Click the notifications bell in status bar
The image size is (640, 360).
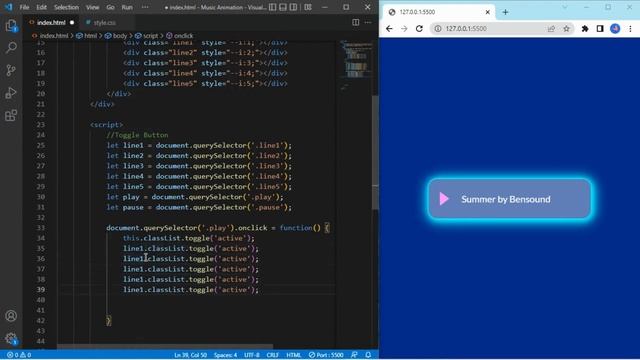click(x=368, y=355)
